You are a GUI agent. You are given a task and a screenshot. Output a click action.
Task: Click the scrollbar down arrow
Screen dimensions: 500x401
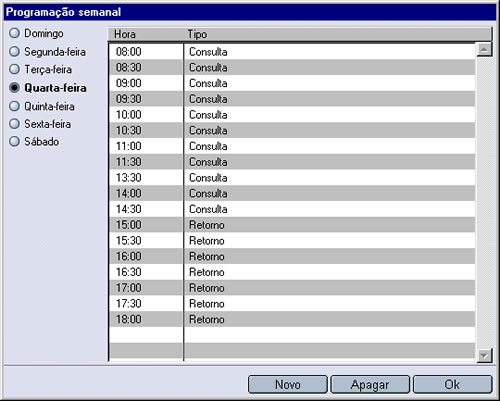[484, 355]
